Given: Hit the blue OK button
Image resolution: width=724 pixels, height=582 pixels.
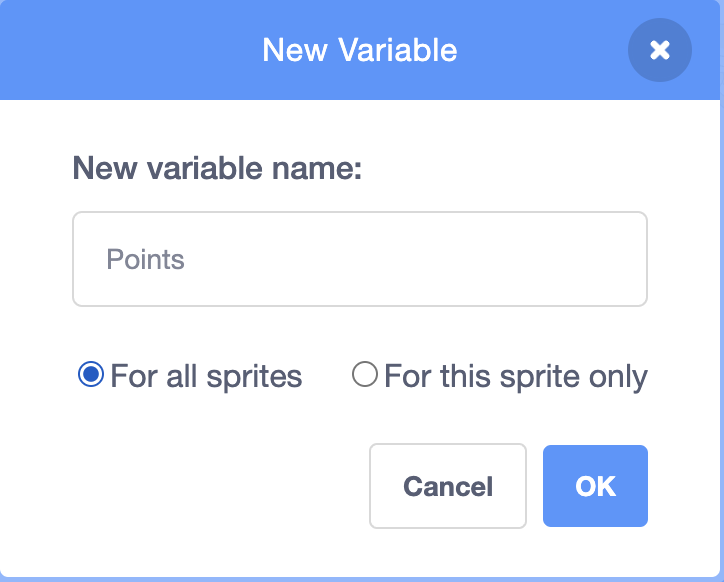Looking at the screenshot, I should (x=595, y=486).
